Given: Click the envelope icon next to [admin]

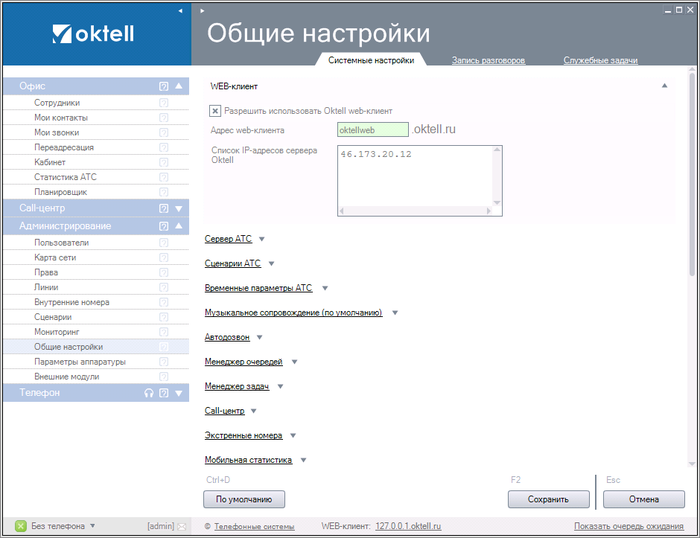Looking at the screenshot, I should [x=182, y=525].
